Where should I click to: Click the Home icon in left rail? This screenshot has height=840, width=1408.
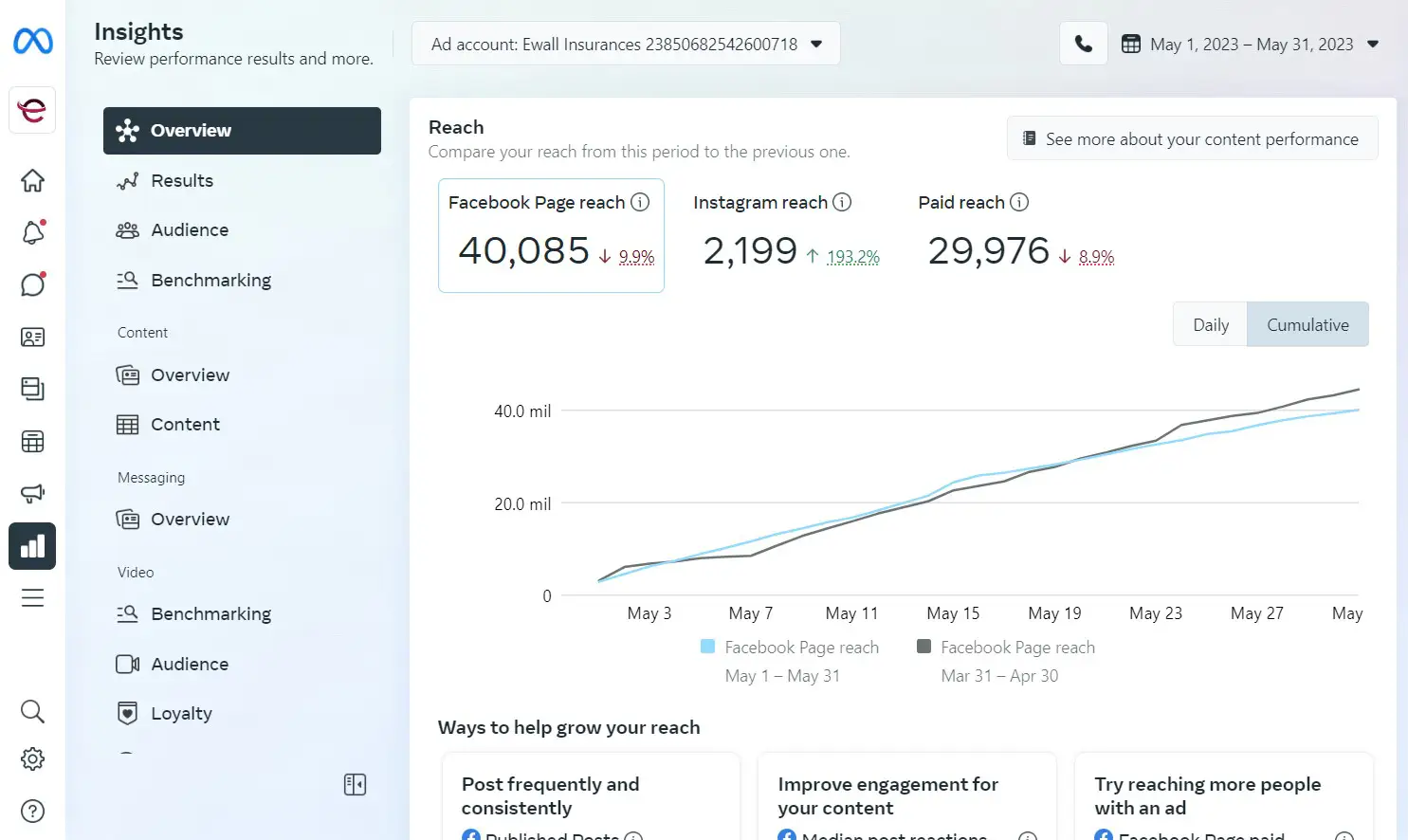(x=32, y=180)
